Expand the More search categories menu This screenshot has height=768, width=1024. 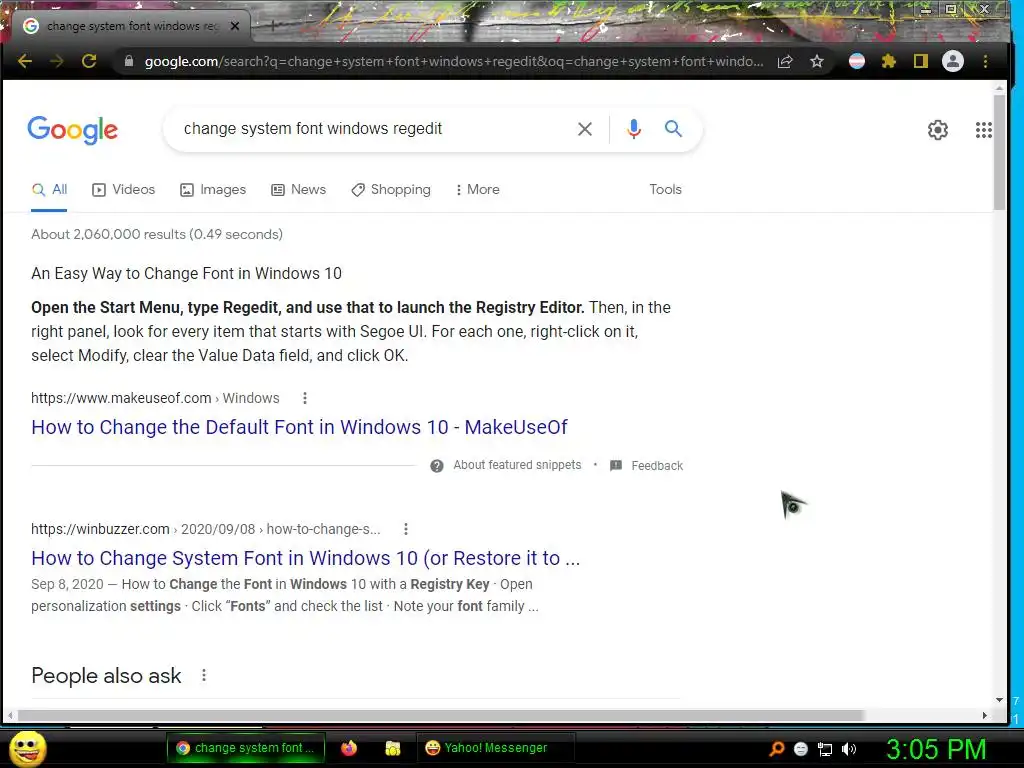pyautogui.click(x=477, y=190)
